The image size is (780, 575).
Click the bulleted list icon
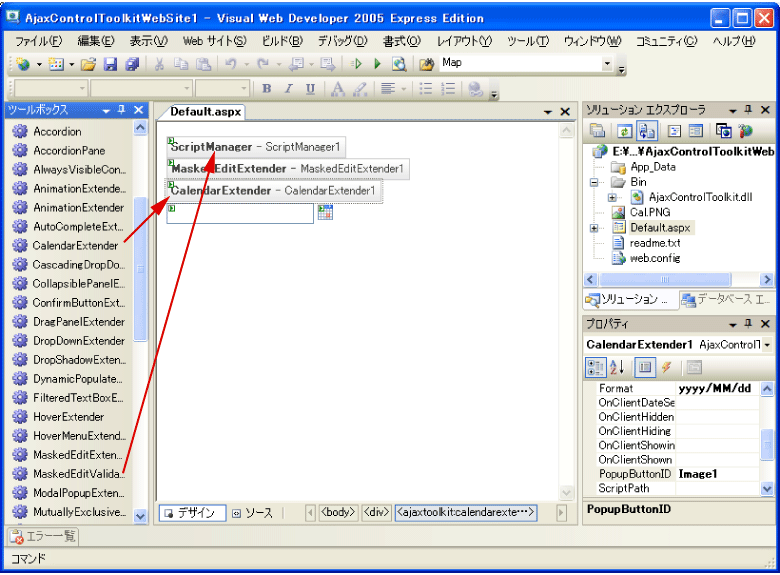[426, 89]
